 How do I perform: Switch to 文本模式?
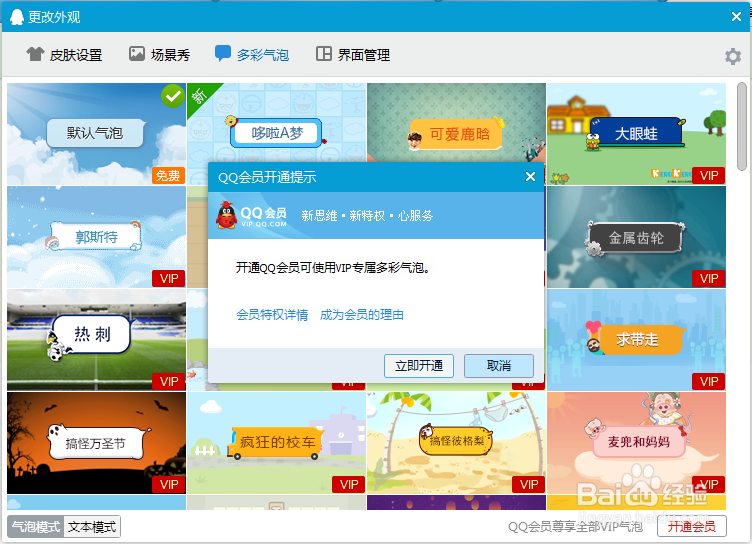point(92,527)
